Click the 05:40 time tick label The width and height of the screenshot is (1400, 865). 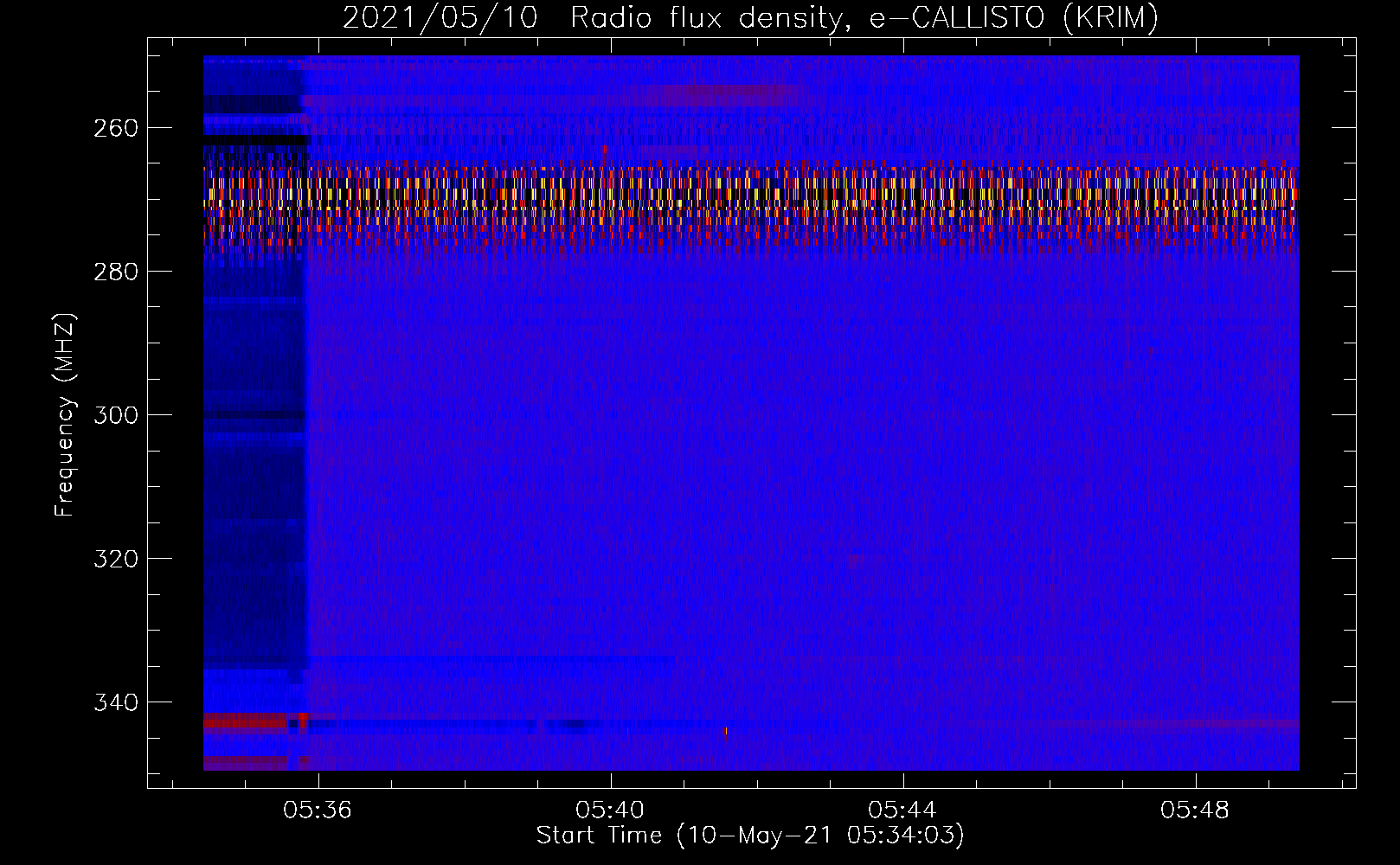pyautogui.click(x=610, y=811)
